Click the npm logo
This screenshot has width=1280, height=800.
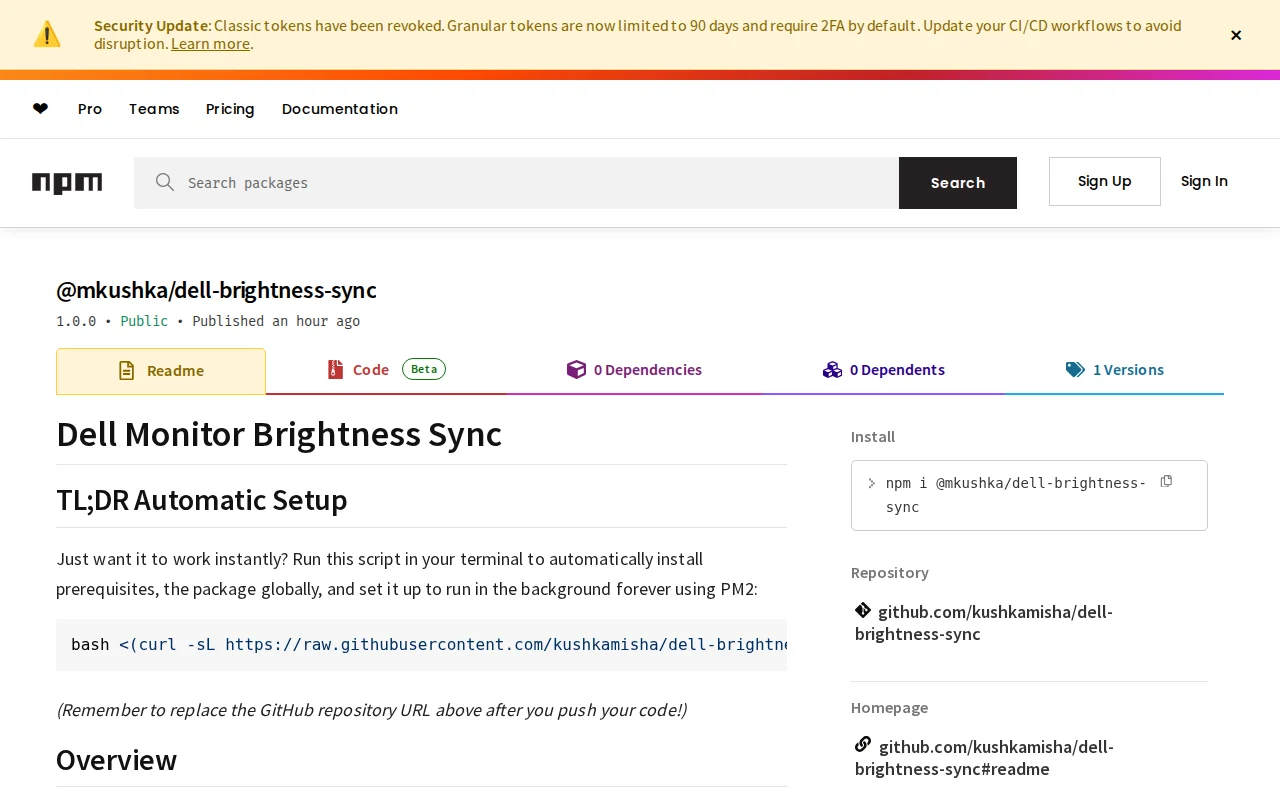coord(67,183)
